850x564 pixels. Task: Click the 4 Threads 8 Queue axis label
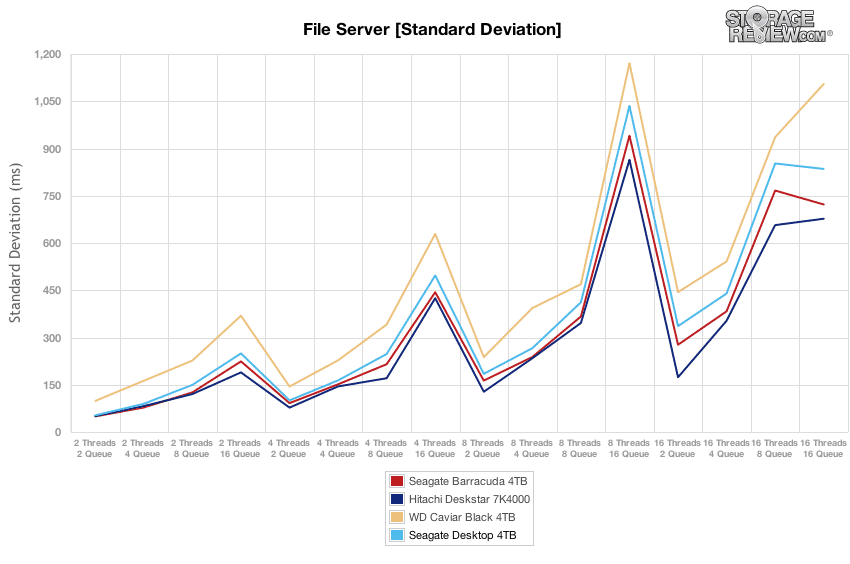[385, 448]
